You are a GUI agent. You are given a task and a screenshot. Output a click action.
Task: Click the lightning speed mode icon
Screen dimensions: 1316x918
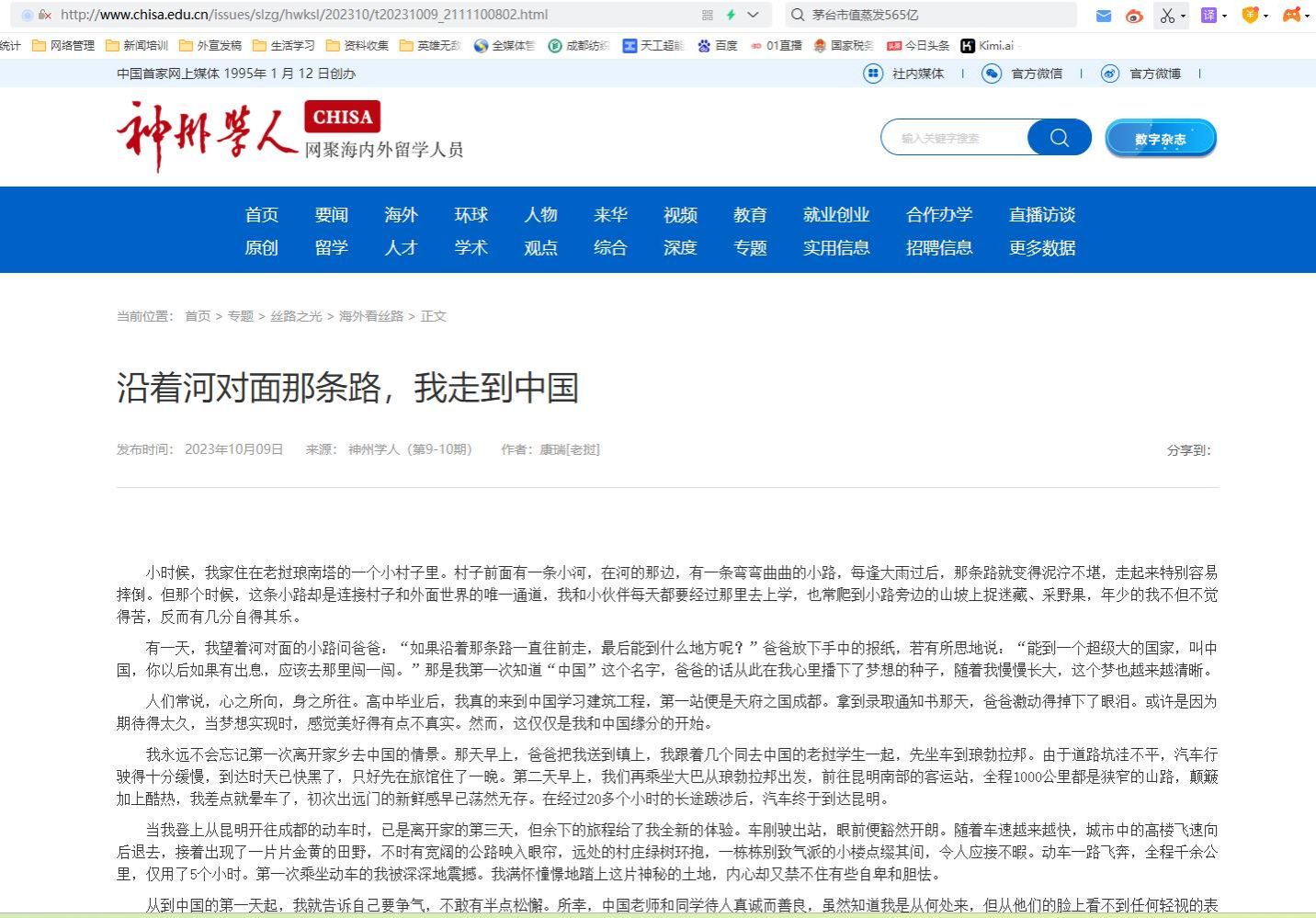731,15
